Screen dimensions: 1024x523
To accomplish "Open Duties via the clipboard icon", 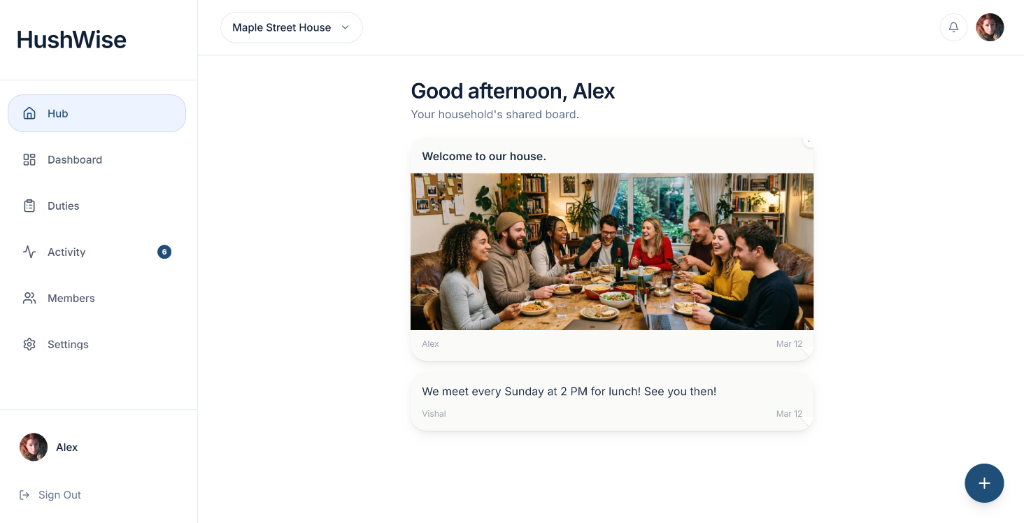I will (x=29, y=206).
